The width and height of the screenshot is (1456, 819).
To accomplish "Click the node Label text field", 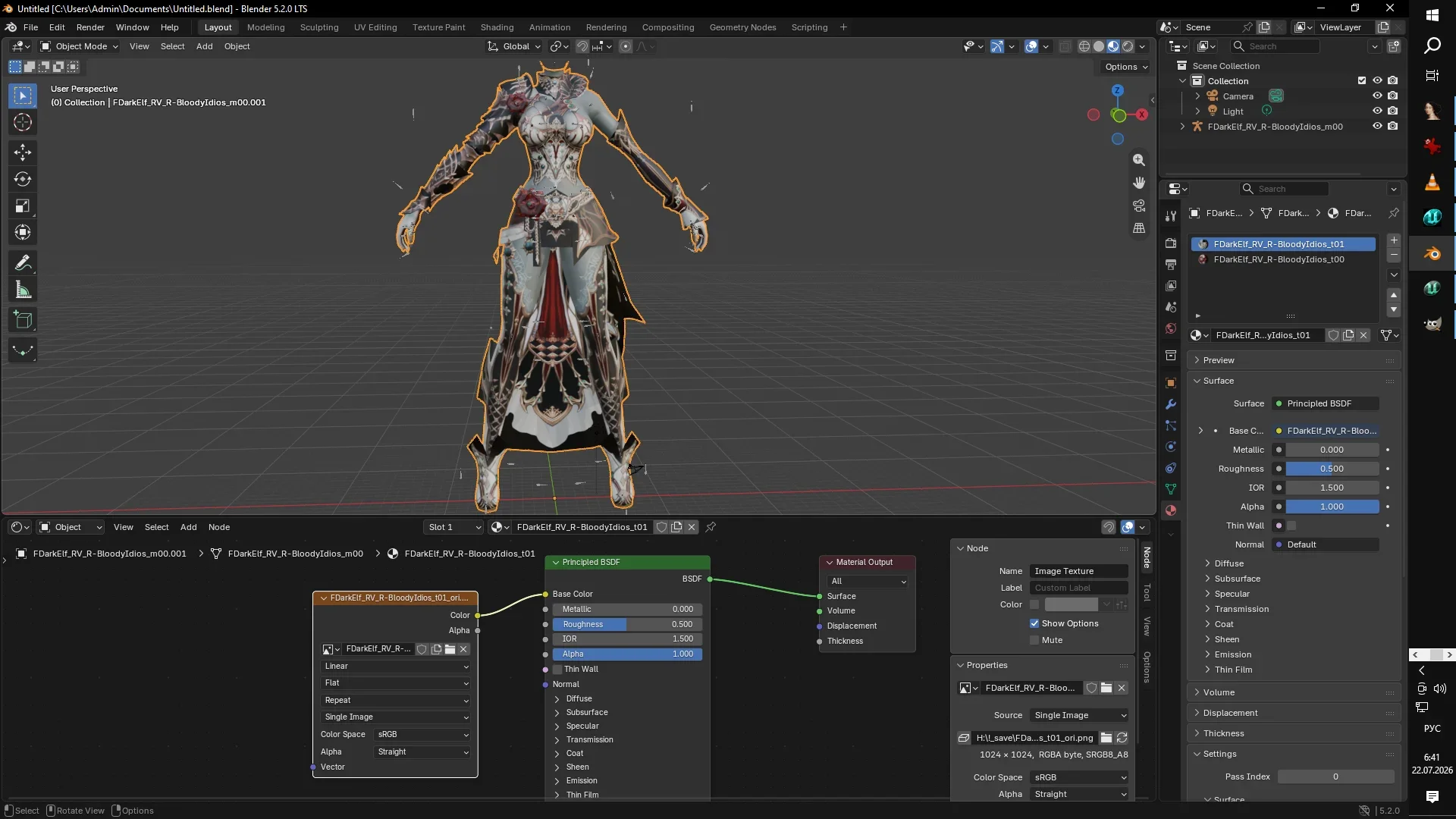I will (x=1078, y=588).
